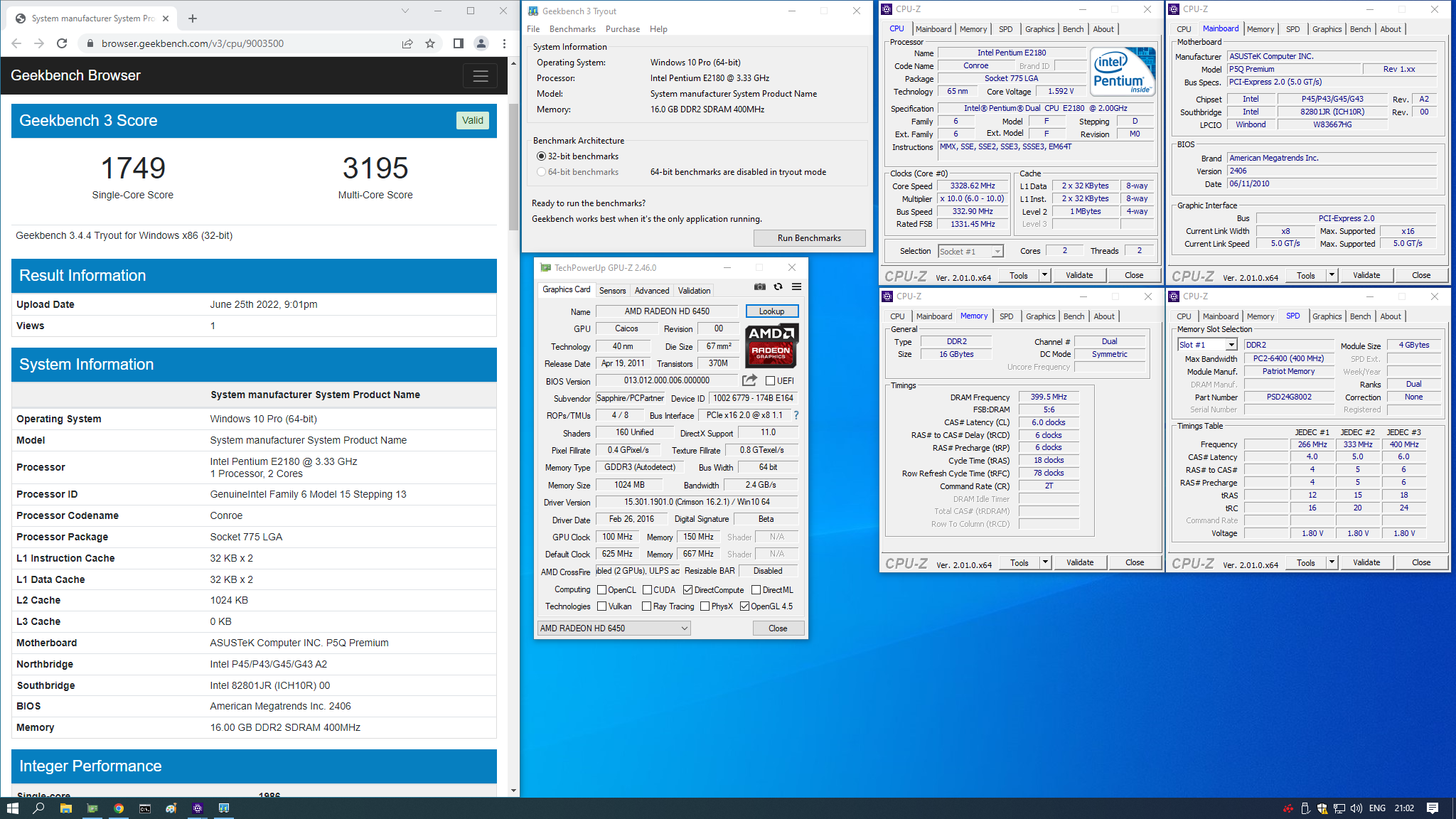Image resolution: width=1456 pixels, height=819 pixels.
Task: Open the Chrome side panel icon
Action: pos(459,43)
